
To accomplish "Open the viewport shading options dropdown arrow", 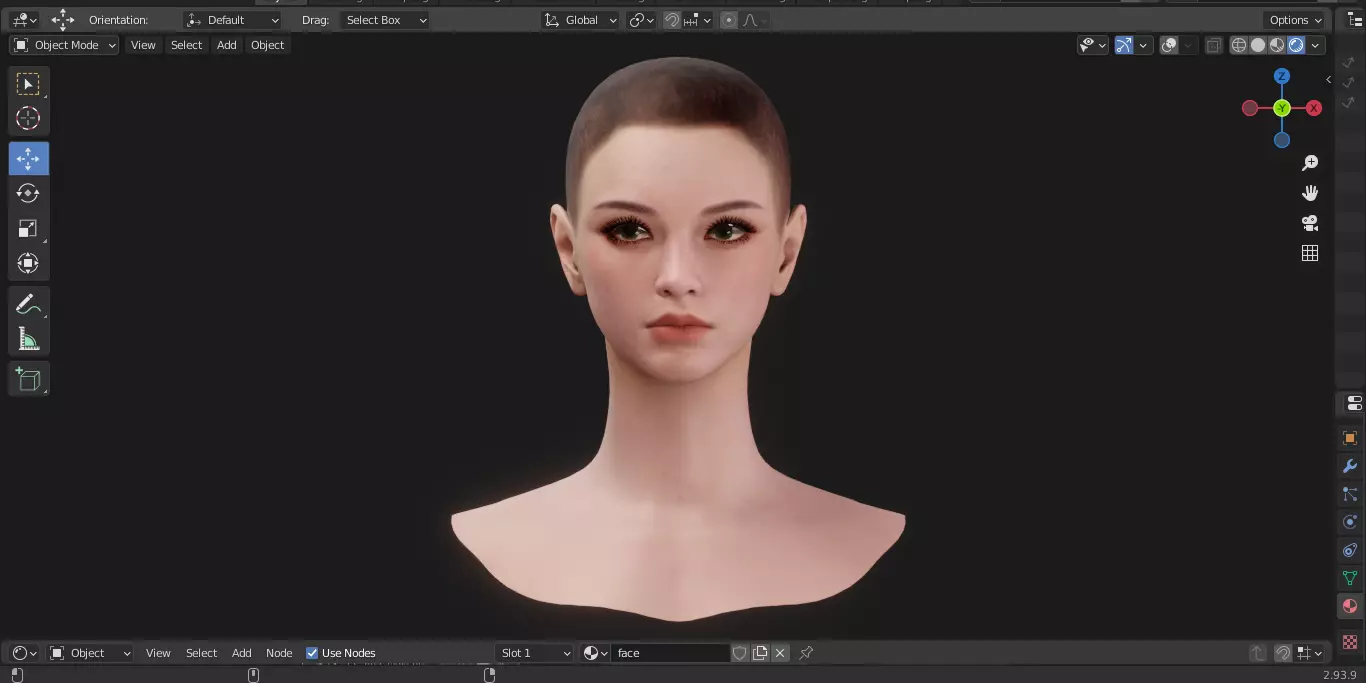I will pos(1316,45).
